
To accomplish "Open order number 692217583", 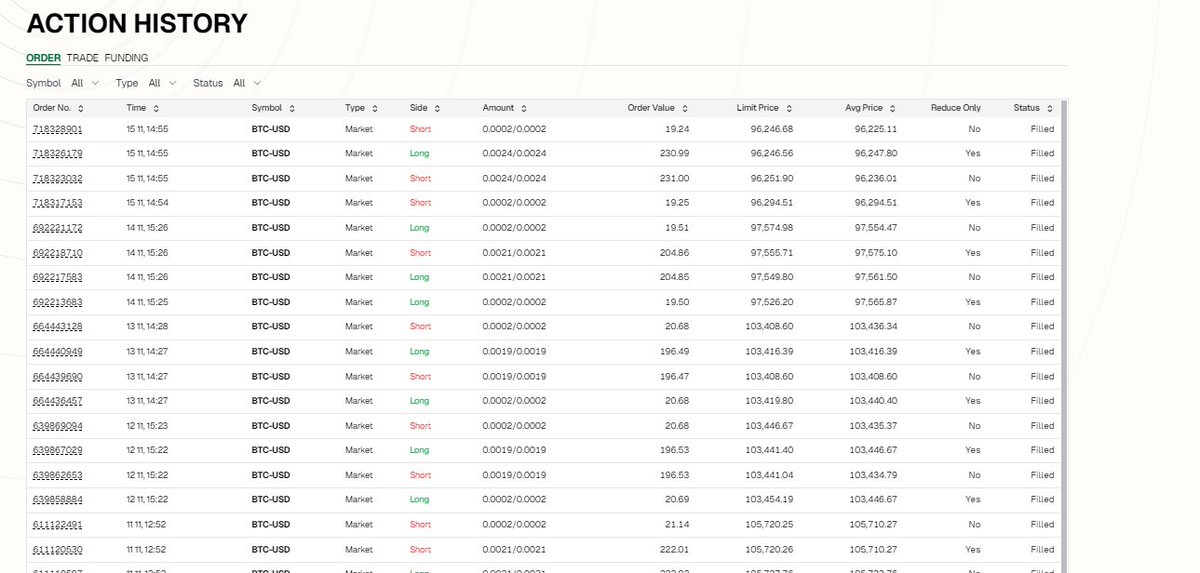I will [x=57, y=277].
